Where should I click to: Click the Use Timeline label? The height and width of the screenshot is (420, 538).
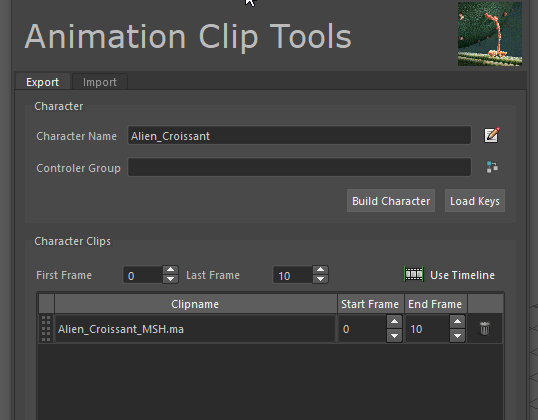click(x=462, y=275)
